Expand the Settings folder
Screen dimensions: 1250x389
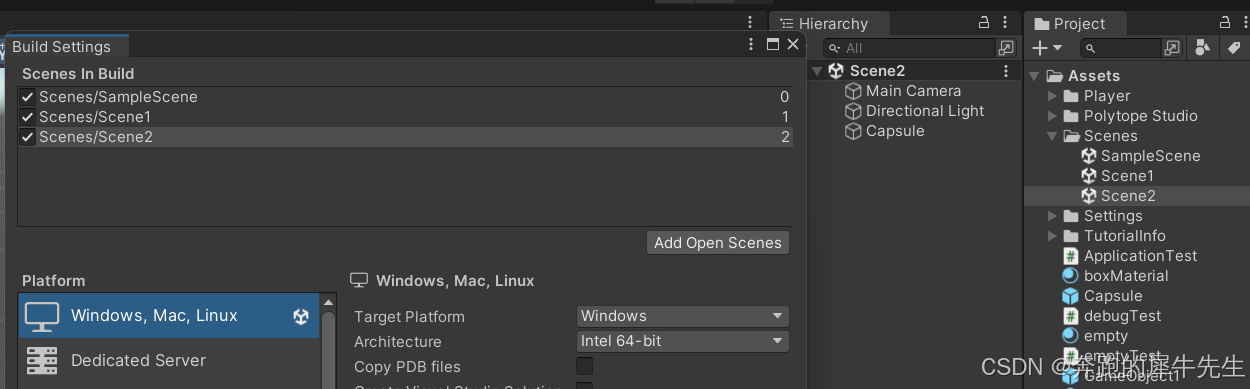pyautogui.click(x=1052, y=216)
